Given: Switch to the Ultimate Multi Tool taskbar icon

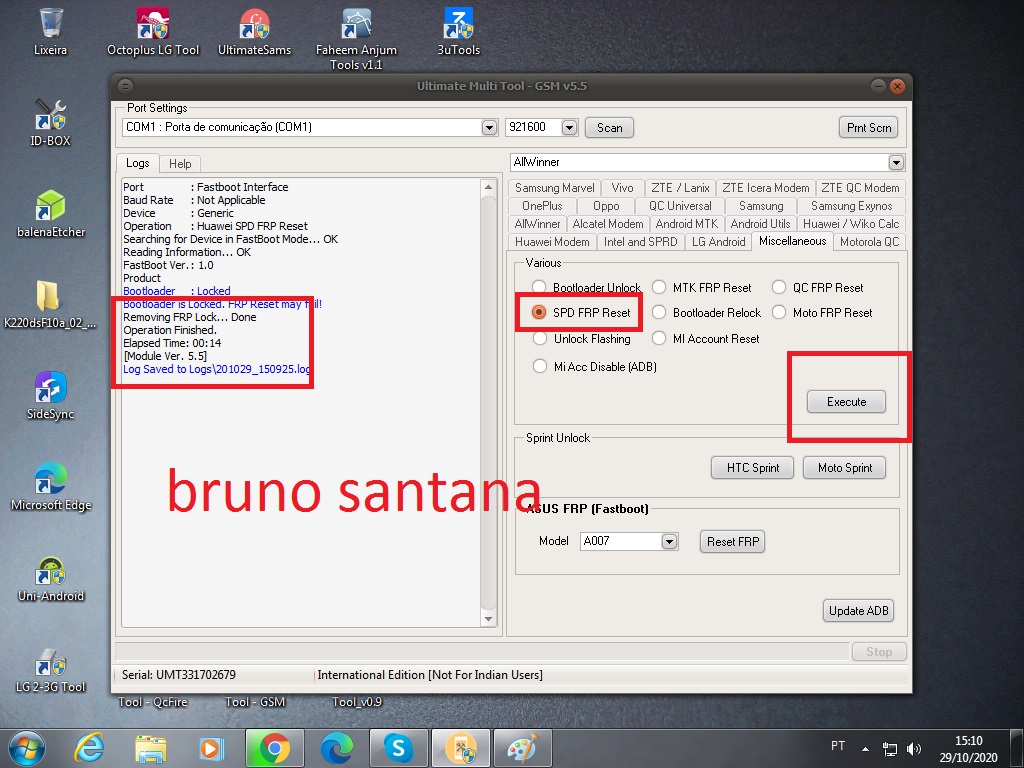Looking at the screenshot, I should click(460, 748).
